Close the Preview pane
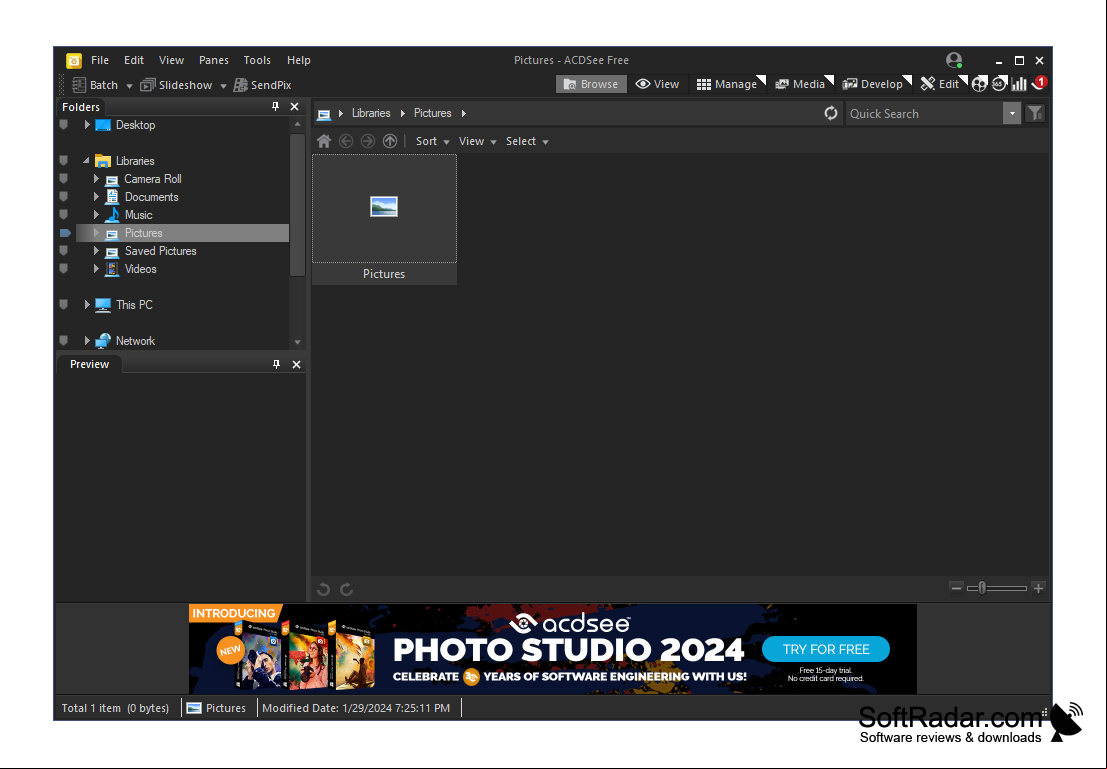This screenshot has width=1107, height=769. (297, 364)
